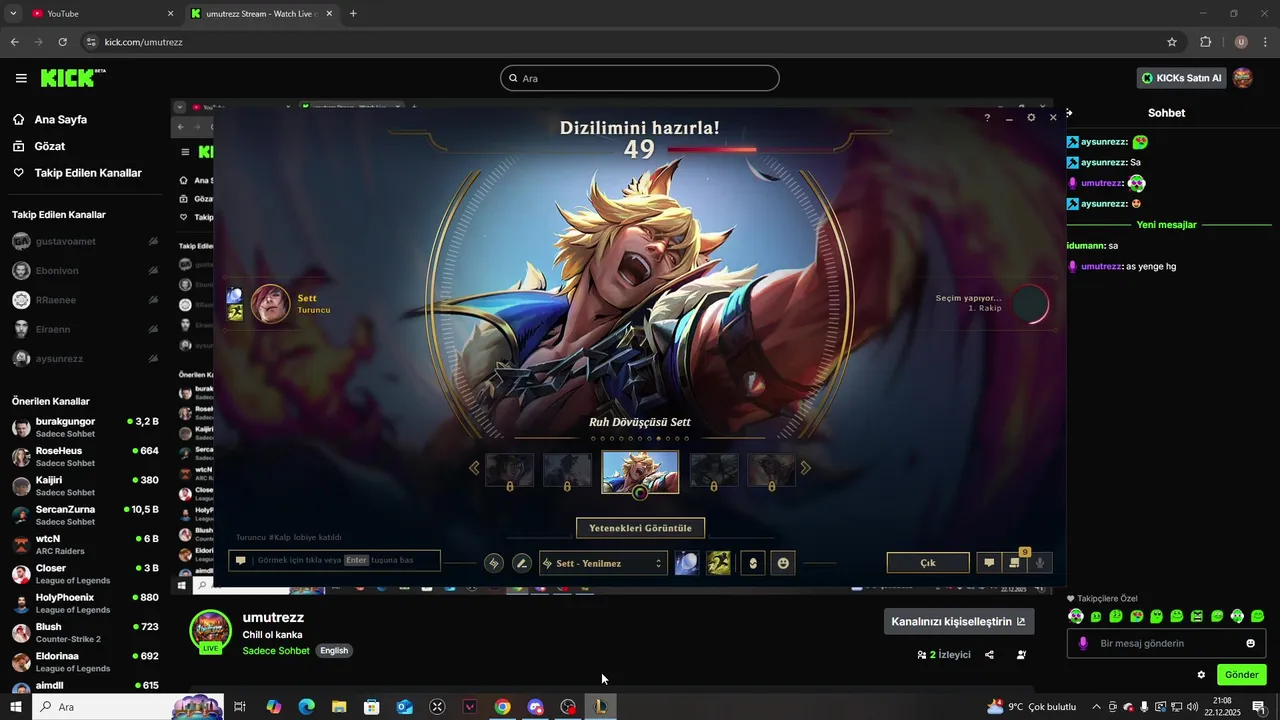Open emote picker in champion select
Image resolution: width=1280 pixels, height=720 pixels.
[783, 563]
